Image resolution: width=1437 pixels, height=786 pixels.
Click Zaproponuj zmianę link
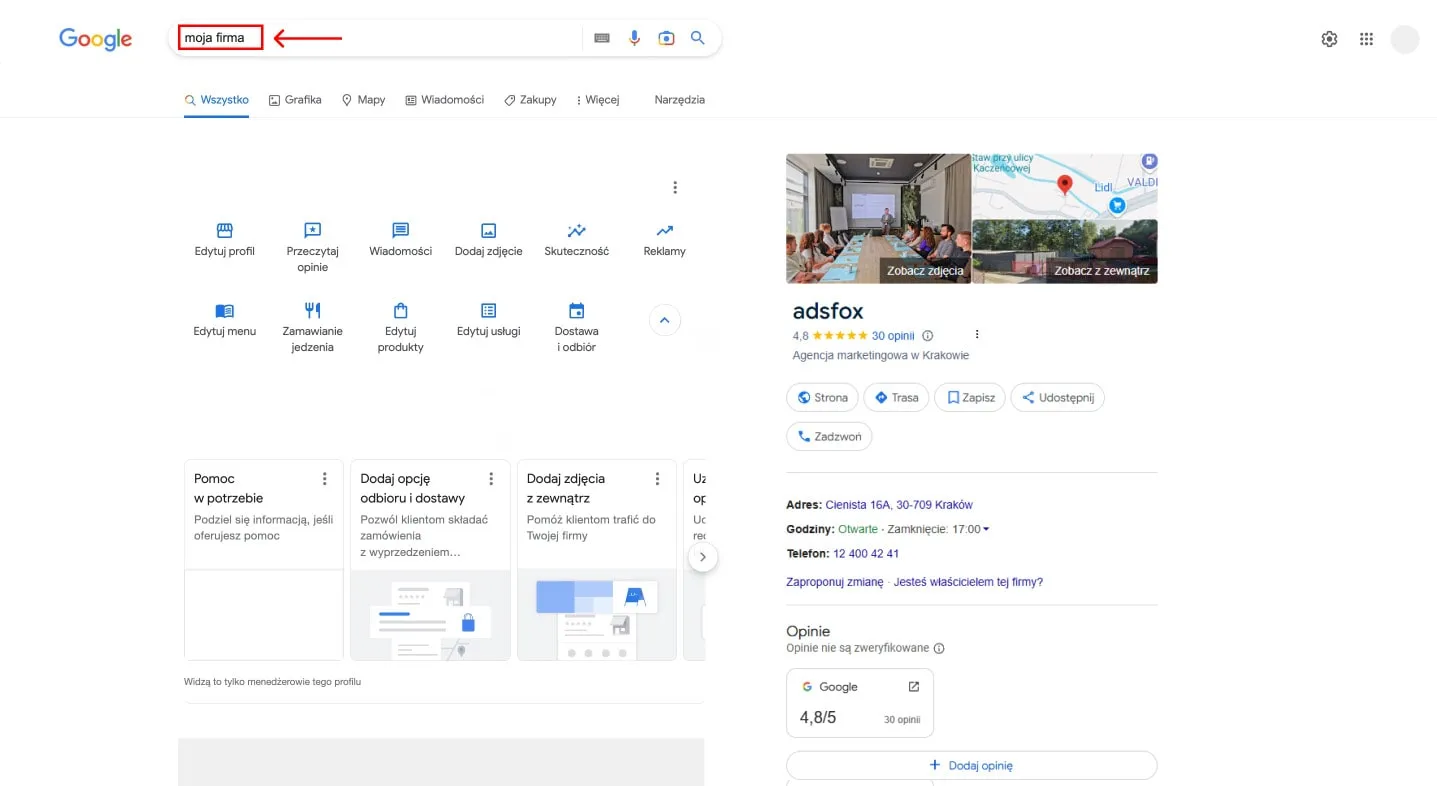pos(835,582)
